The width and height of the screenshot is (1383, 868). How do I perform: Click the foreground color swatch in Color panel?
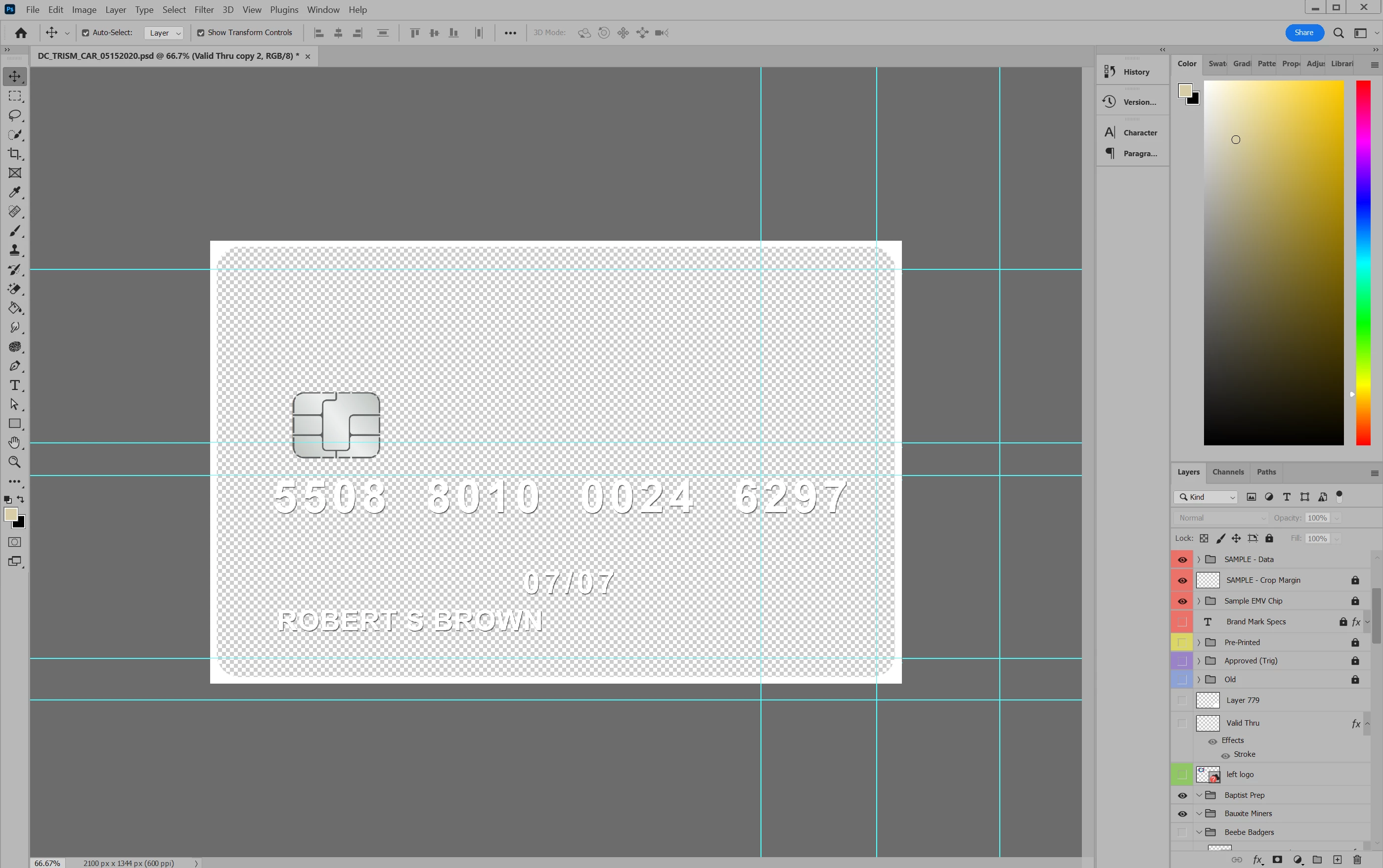(1185, 90)
